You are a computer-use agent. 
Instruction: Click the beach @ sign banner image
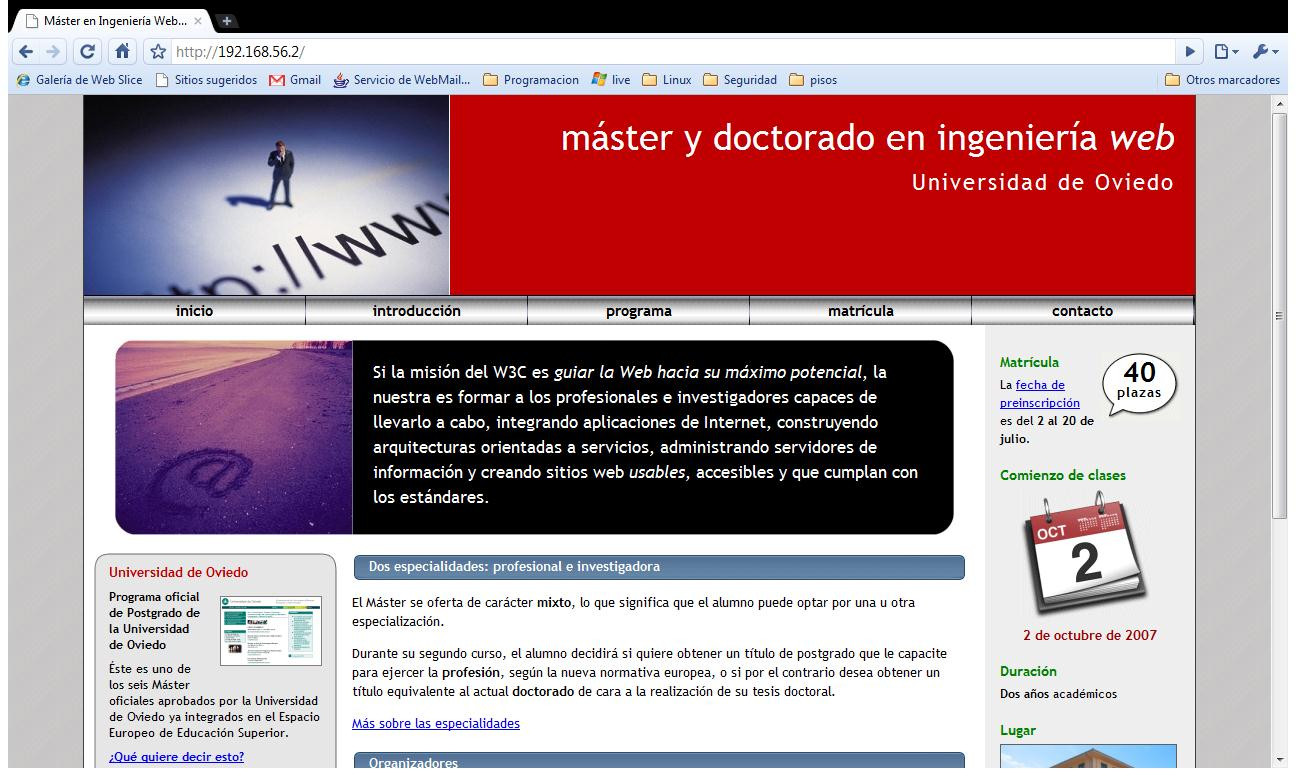pyautogui.click(x=234, y=437)
